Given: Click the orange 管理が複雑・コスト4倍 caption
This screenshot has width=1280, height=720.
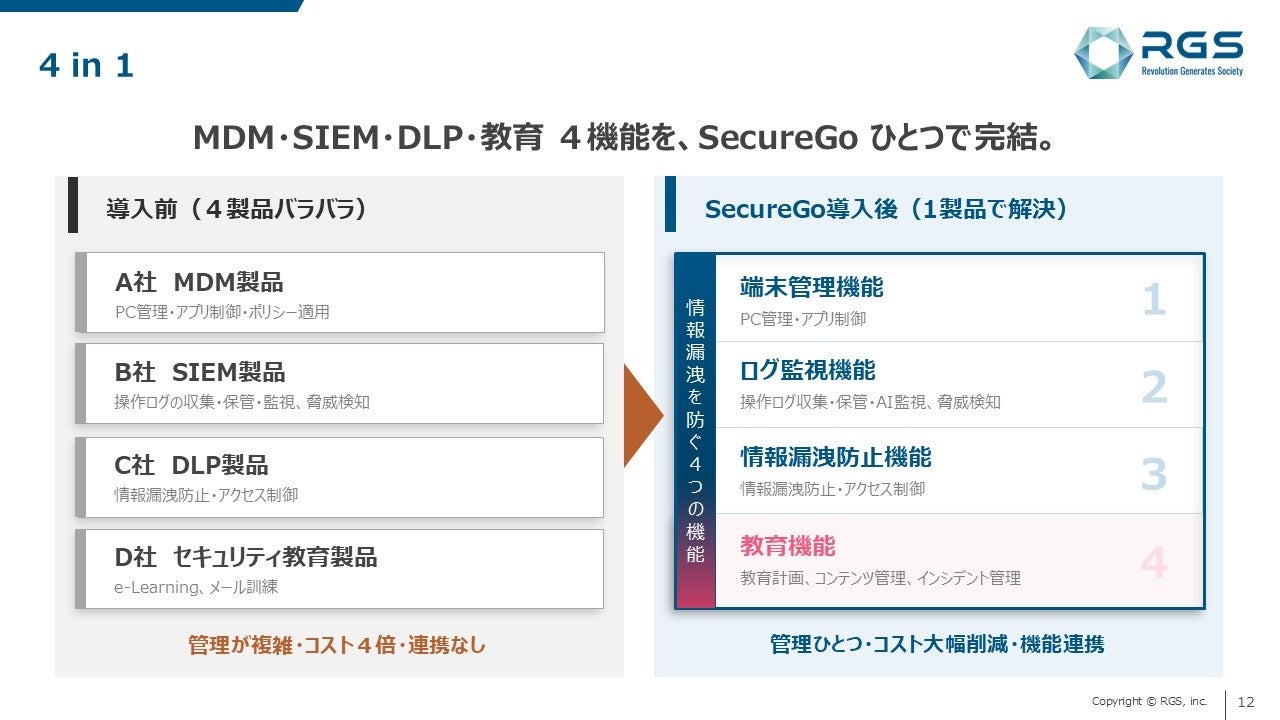Looking at the screenshot, I should pos(337,645).
